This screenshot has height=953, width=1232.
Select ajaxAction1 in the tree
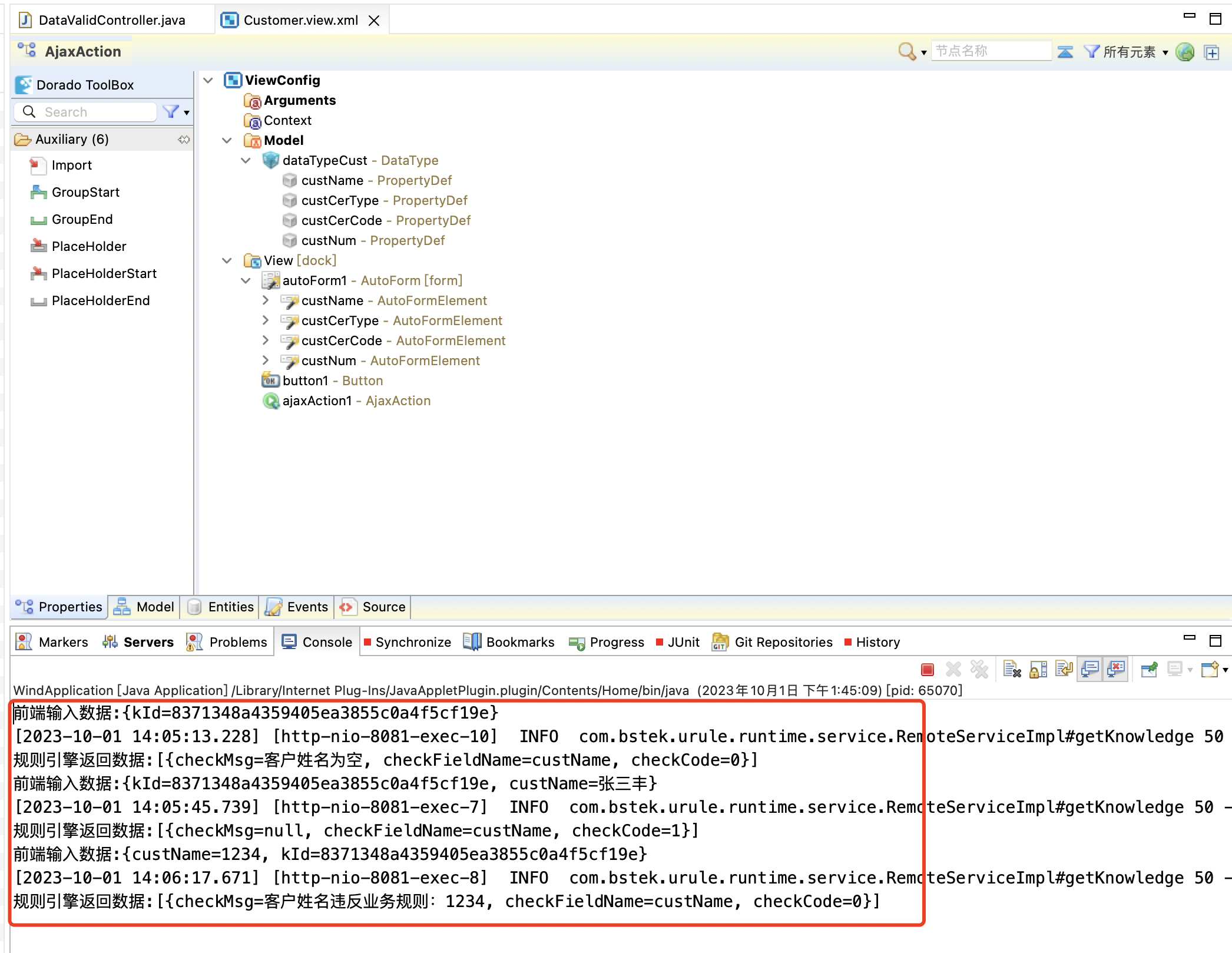tap(317, 401)
